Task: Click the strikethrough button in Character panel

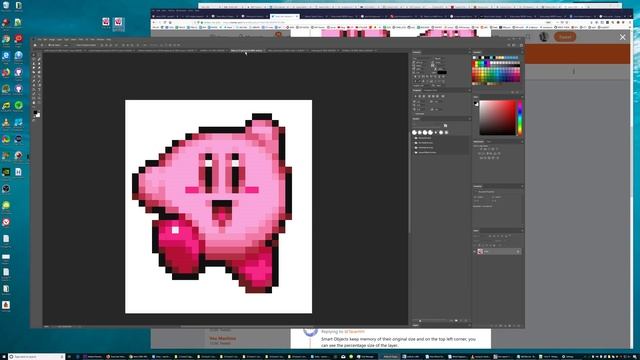Action: 444,77
